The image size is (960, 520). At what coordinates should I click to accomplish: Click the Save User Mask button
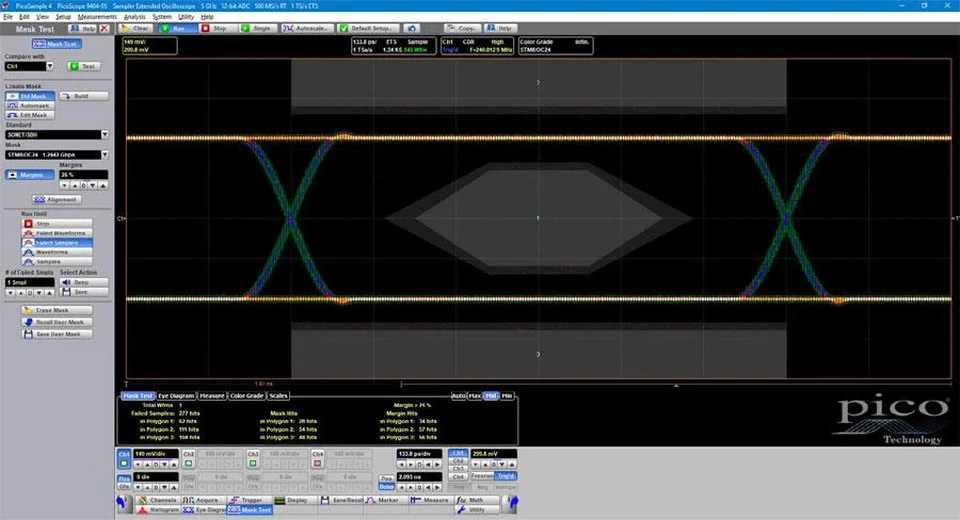(56, 333)
